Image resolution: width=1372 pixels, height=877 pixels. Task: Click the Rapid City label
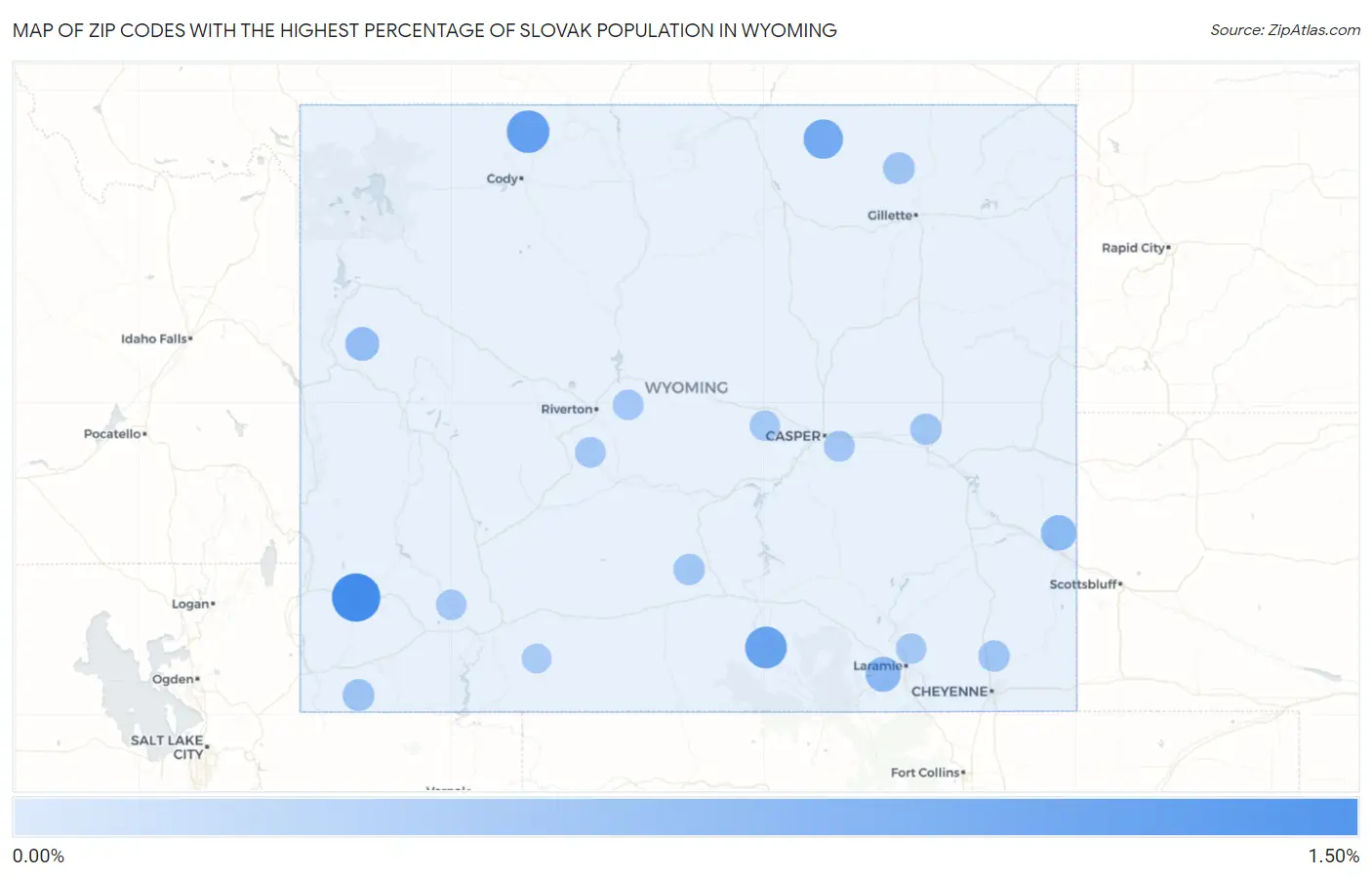[1134, 248]
